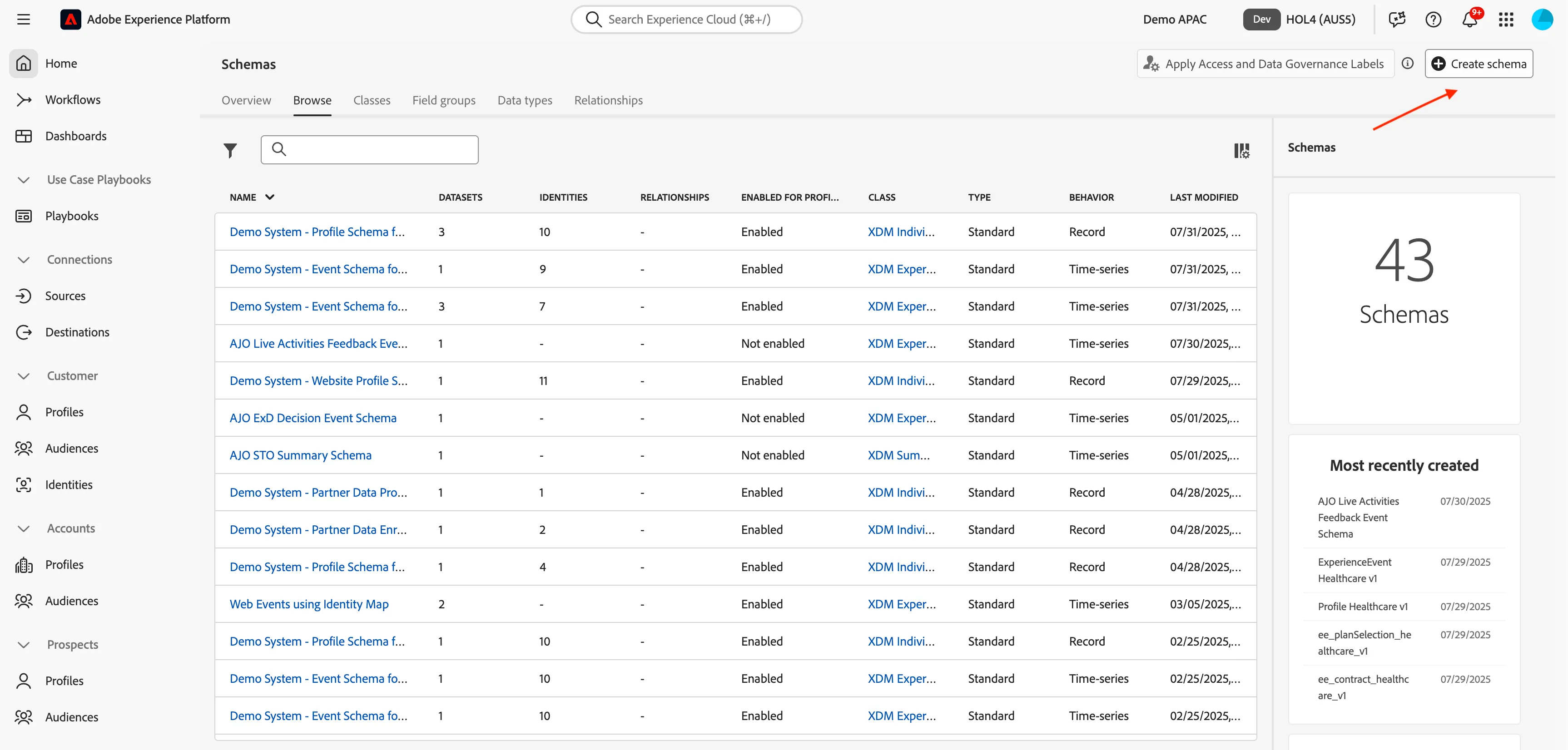Open the Help question mark icon
The image size is (1568, 750).
pos(1434,20)
